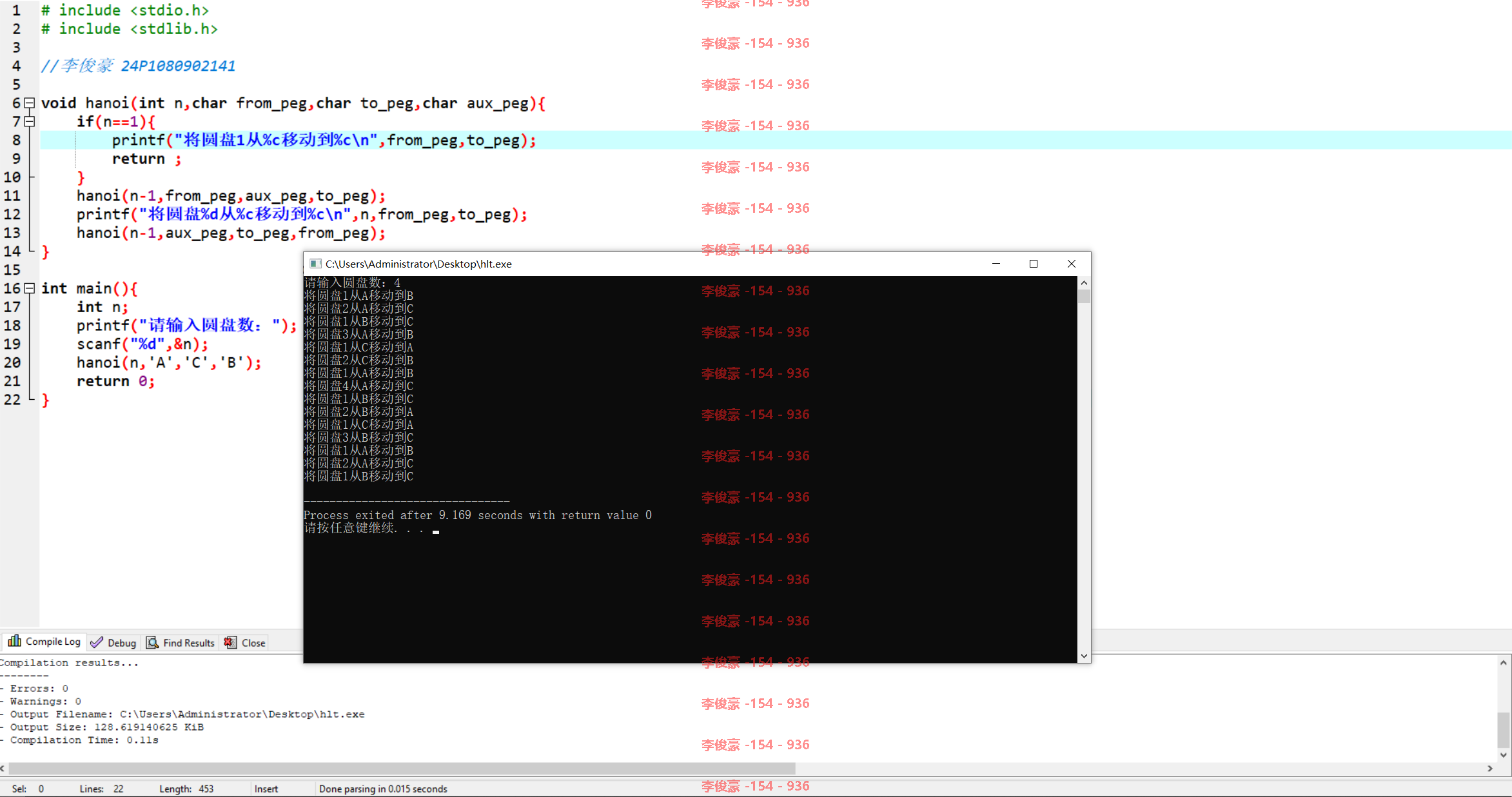Image resolution: width=1512 pixels, height=797 pixels.
Task: Click the 'int n;' declaration
Action: pos(103,308)
